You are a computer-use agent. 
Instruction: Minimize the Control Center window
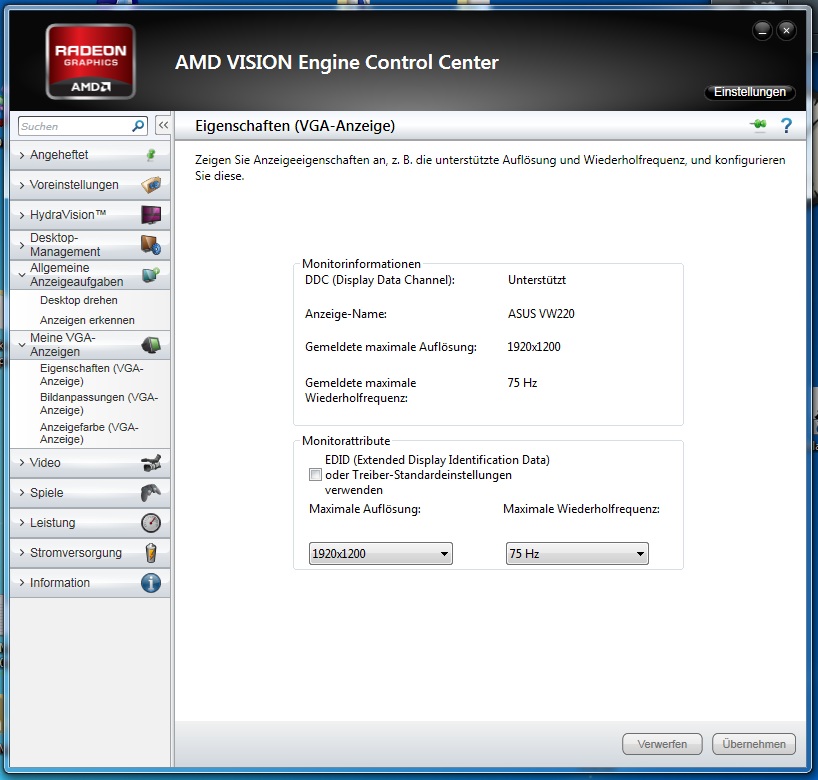click(762, 31)
